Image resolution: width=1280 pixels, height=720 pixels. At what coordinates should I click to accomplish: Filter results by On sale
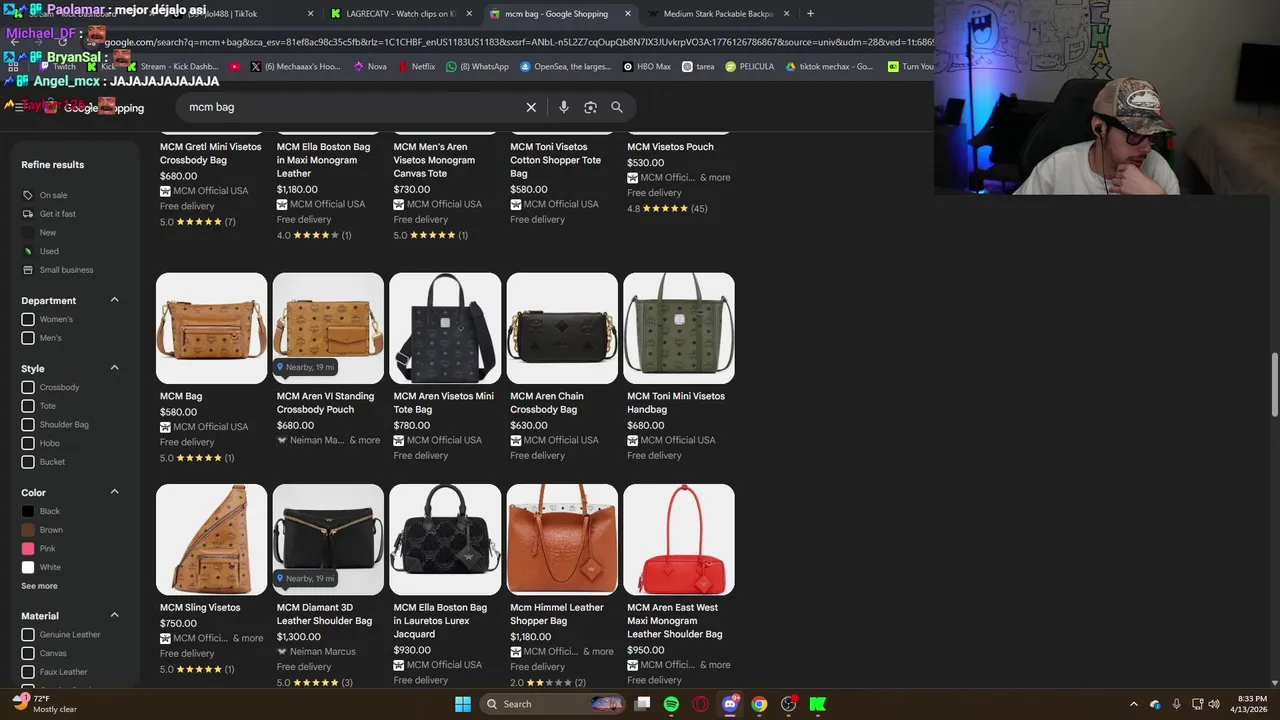click(x=45, y=195)
